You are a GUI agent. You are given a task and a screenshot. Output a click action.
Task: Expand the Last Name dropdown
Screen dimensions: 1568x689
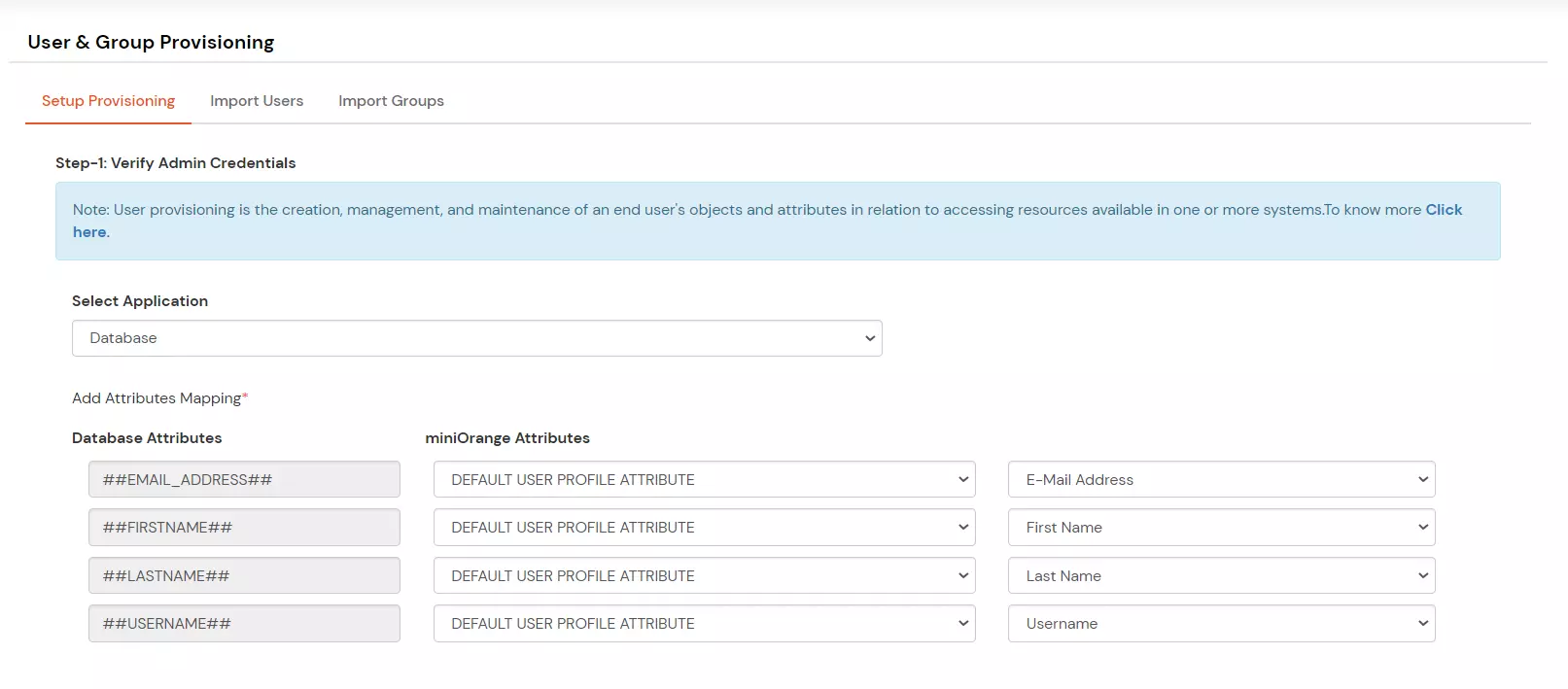coord(1221,575)
